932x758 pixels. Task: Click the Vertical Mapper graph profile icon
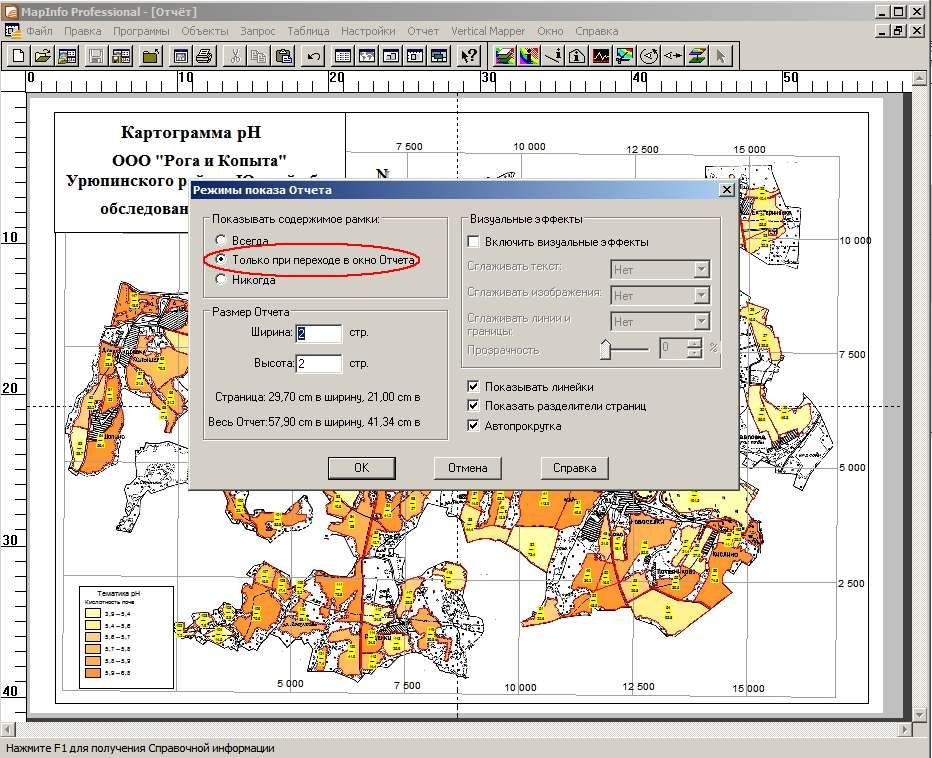pos(600,56)
